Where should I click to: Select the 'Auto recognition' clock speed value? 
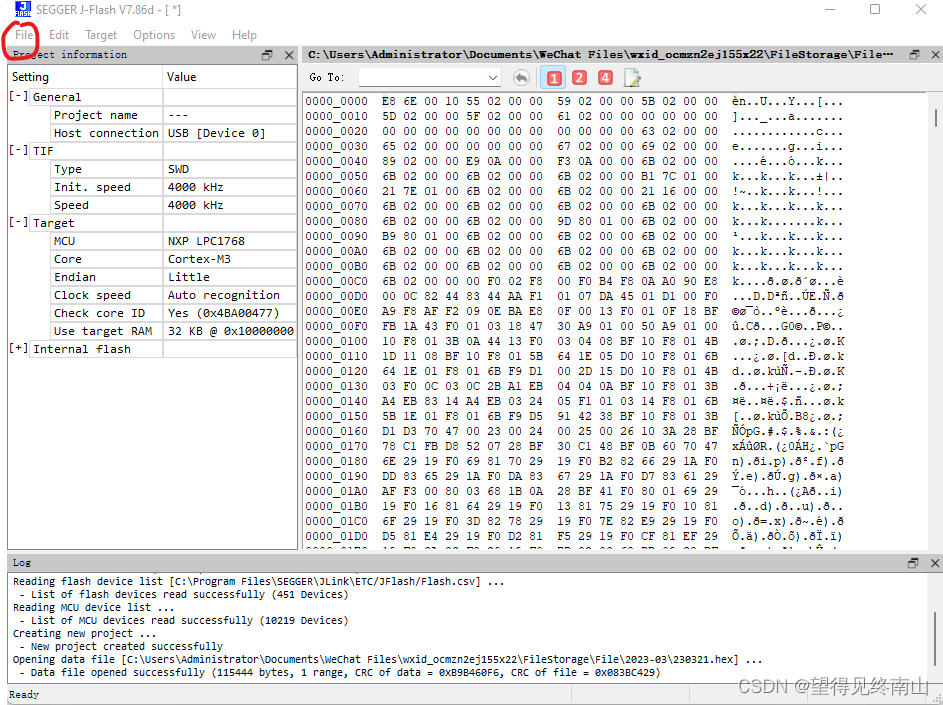click(224, 295)
